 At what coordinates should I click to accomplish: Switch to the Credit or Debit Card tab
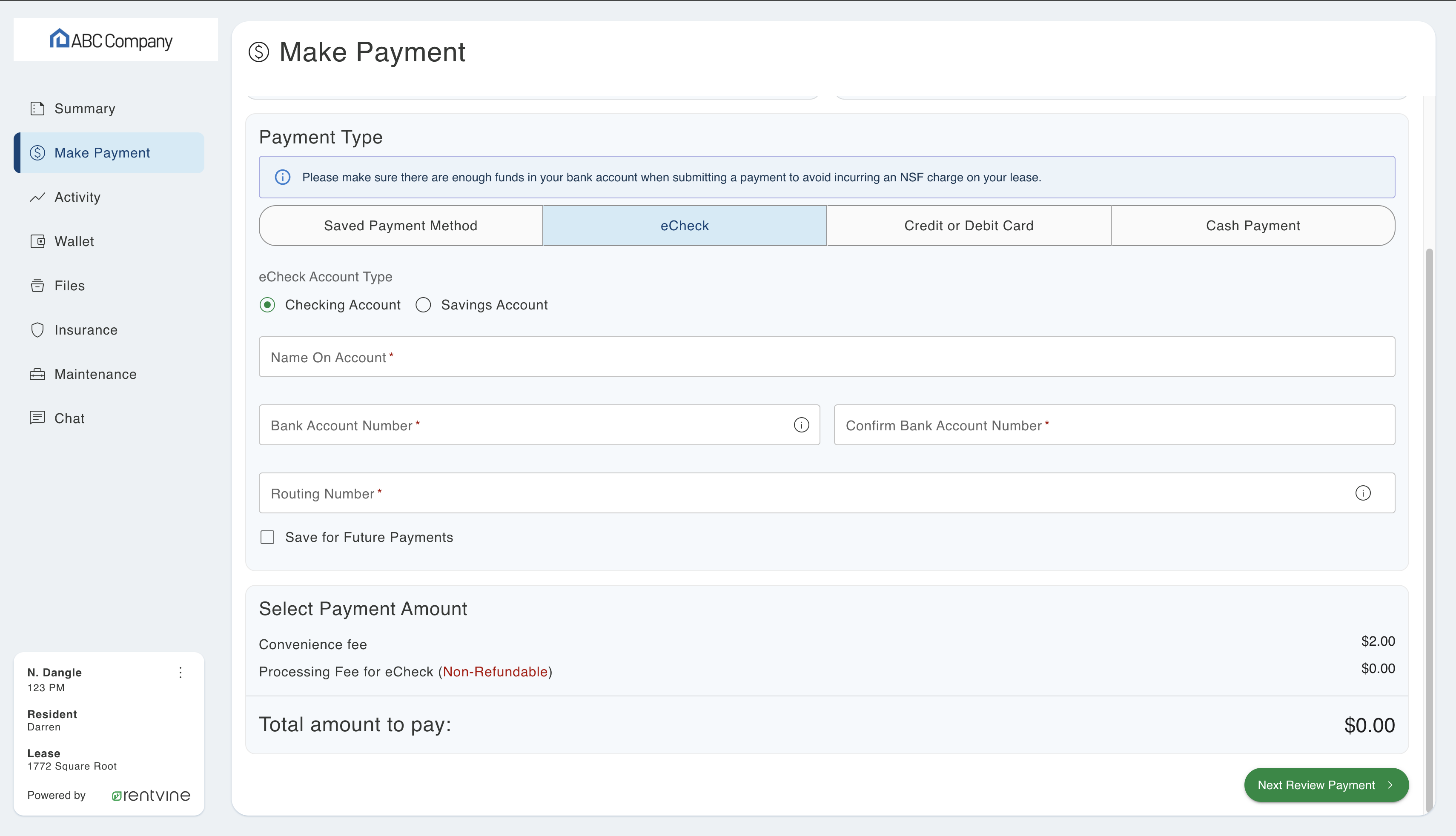point(969,225)
